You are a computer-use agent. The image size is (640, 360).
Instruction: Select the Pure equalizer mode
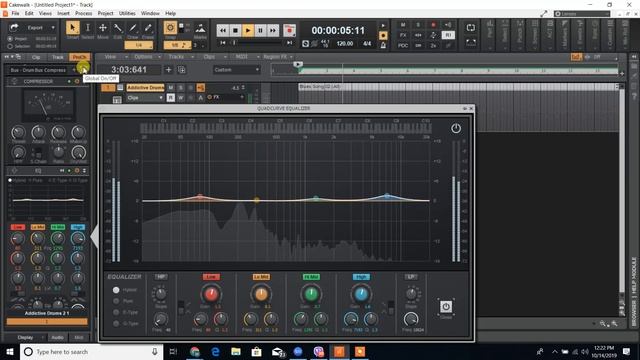[x=116, y=301]
